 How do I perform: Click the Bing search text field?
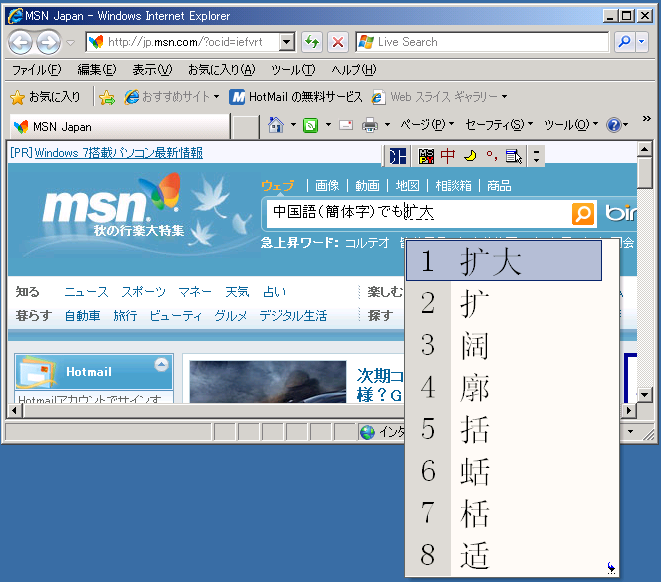coord(418,213)
